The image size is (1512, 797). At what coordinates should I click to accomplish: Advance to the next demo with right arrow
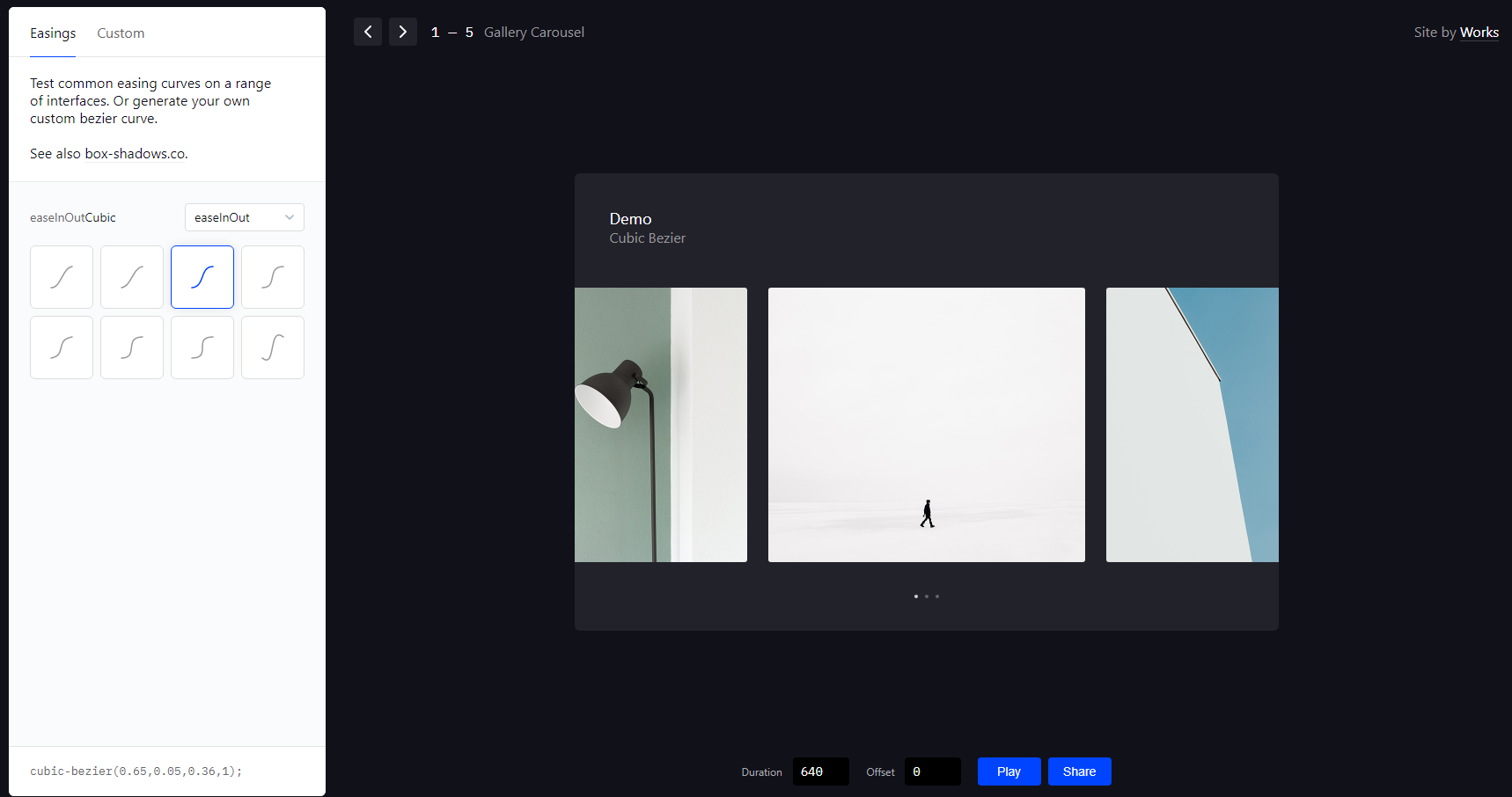pos(403,32)
